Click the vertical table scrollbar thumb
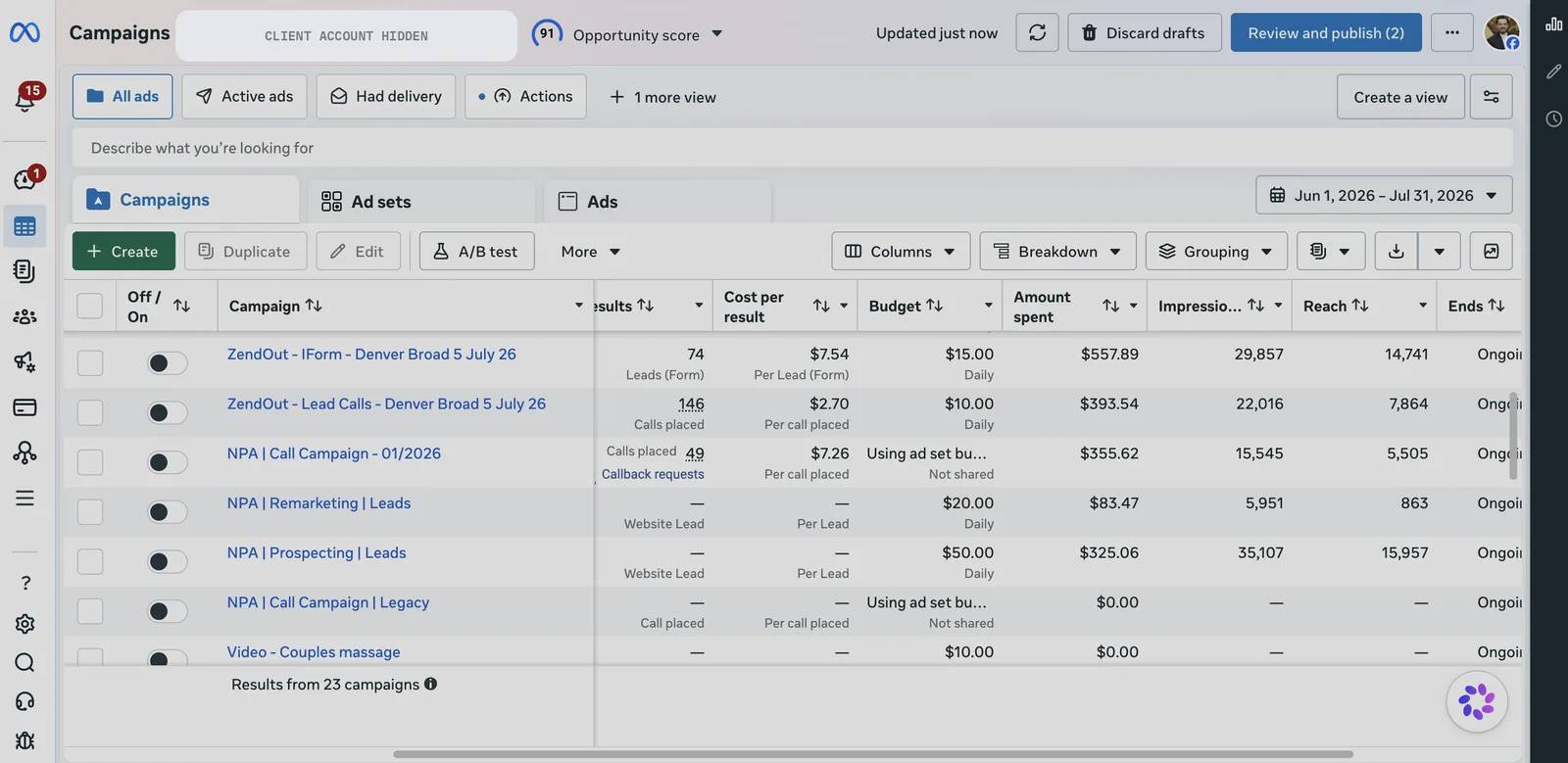The image size is (1568, 763). click(1513, 436)
